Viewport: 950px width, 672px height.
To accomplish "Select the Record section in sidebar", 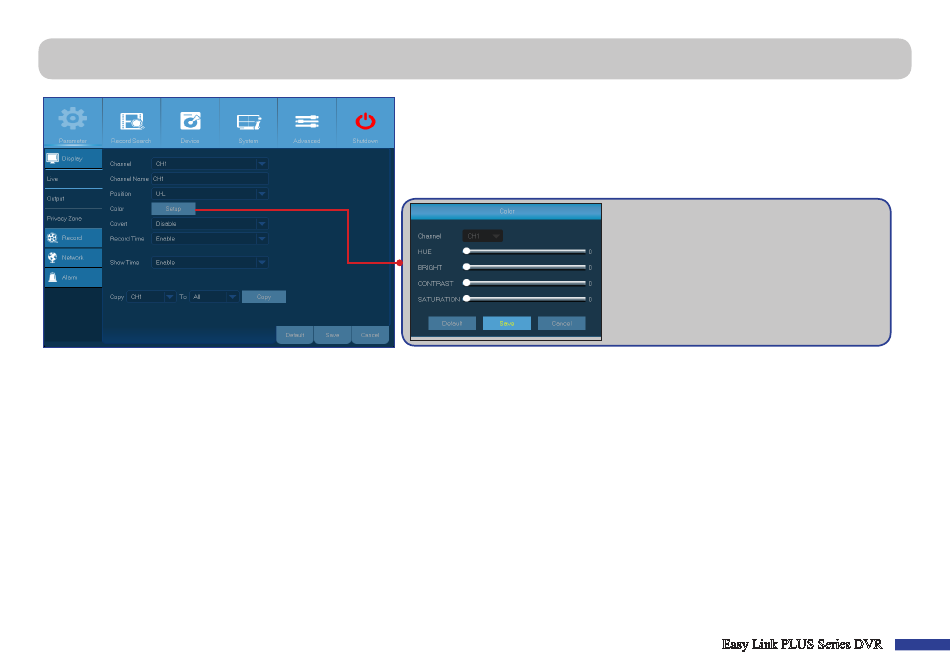I will 73,238.
